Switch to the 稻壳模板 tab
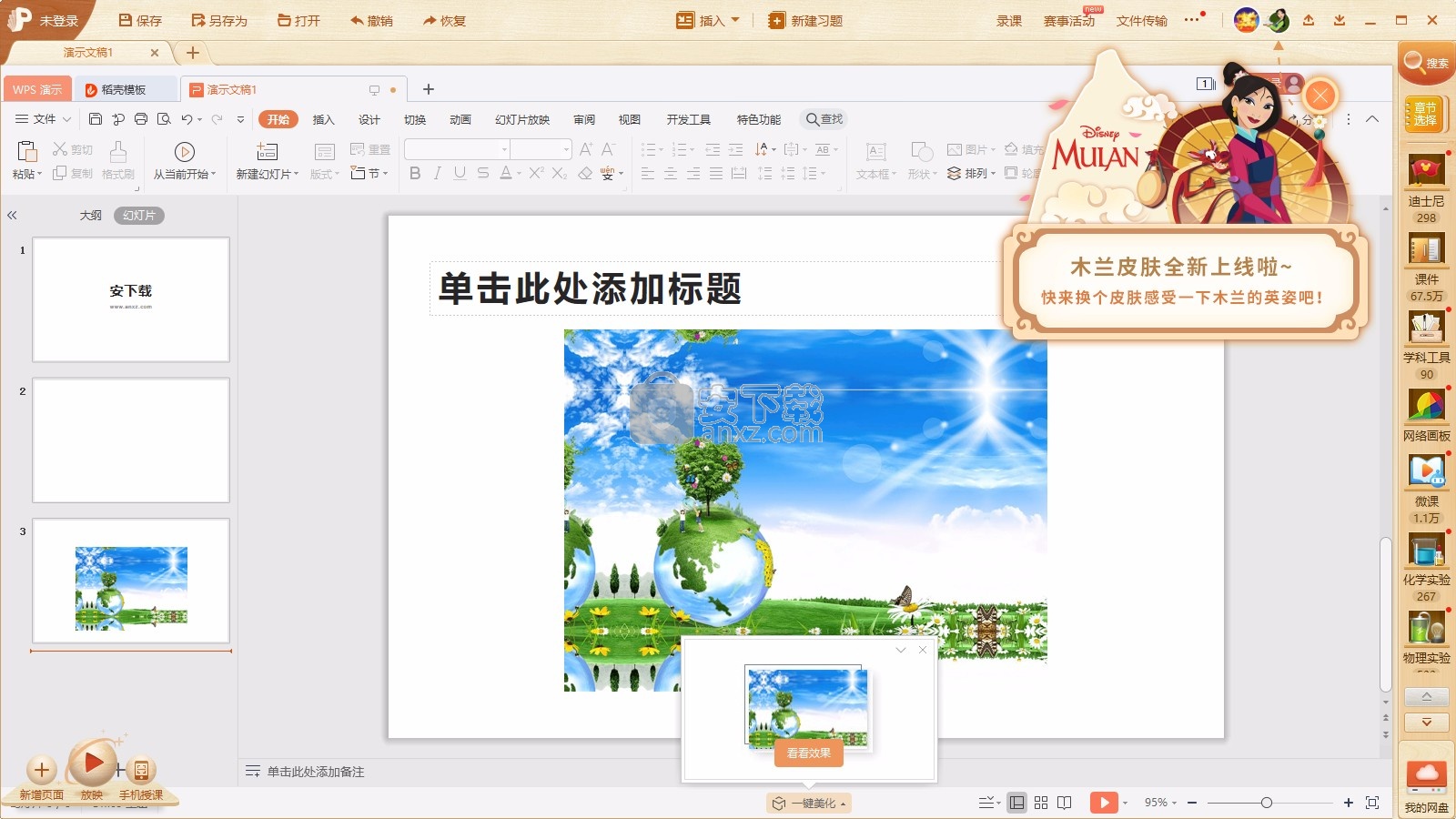Image resolution: width=1456 pixels, height=819 pixels. point(126,89)
